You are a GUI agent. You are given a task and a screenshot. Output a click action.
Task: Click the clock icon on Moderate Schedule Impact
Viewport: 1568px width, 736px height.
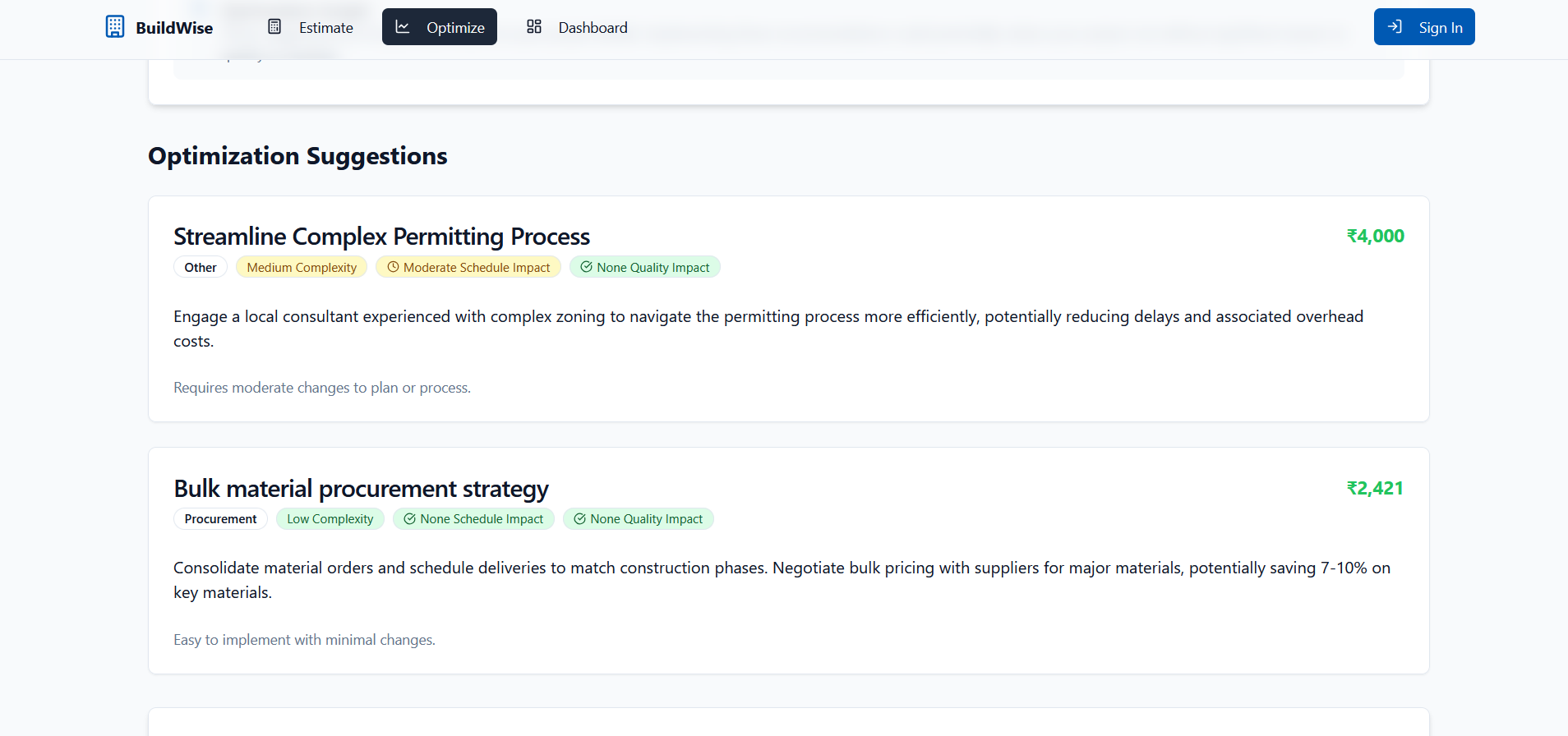coord(393,267)
